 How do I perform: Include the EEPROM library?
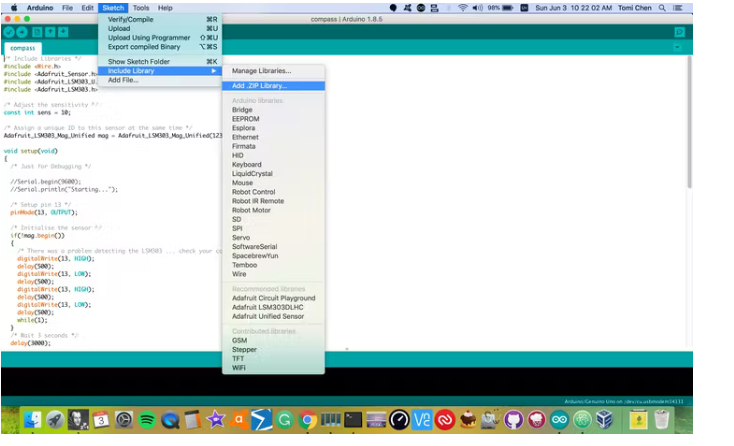pos(273,119)
